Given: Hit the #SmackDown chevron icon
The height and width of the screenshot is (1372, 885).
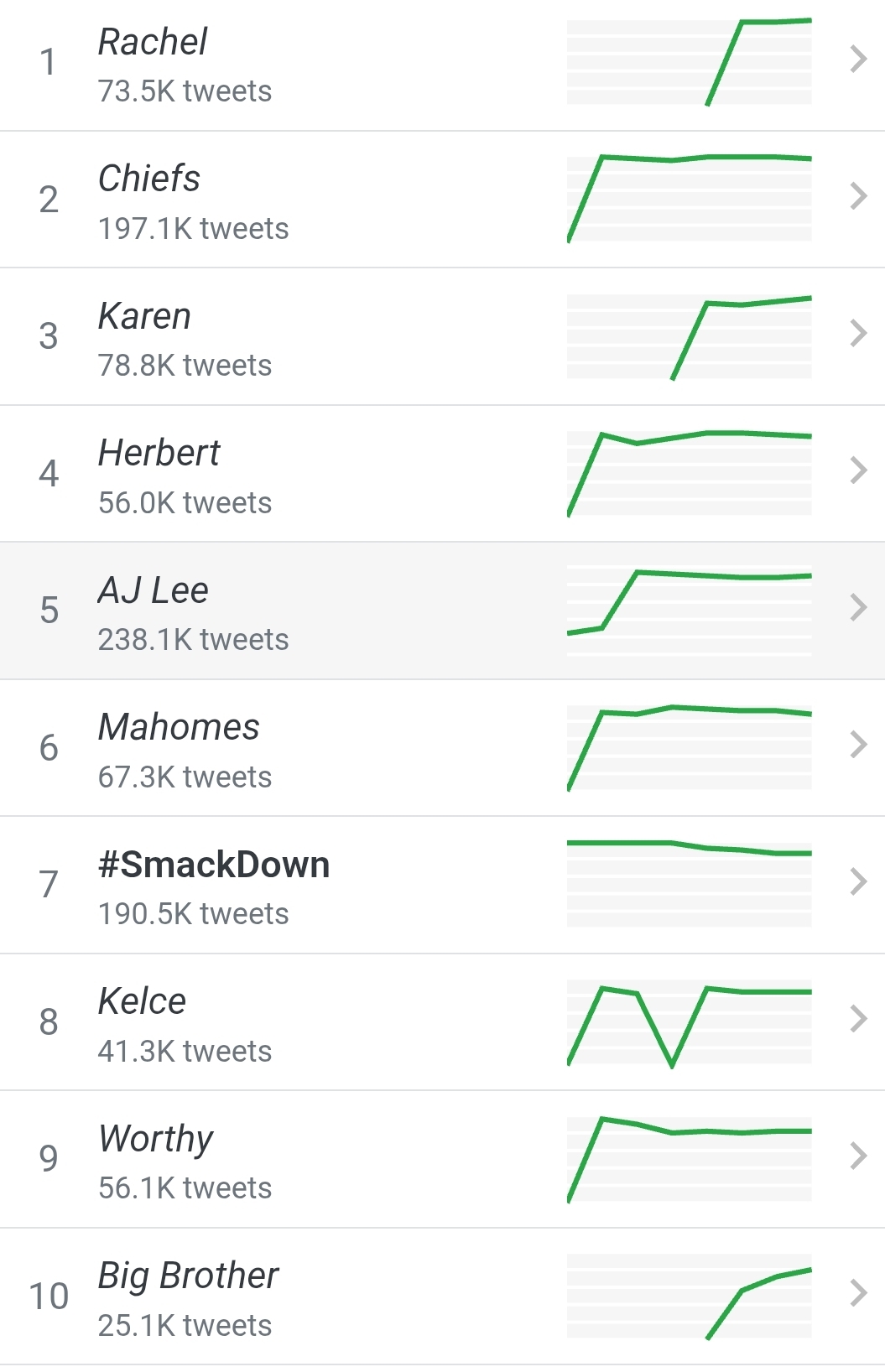Looking at the screenshot, I should point(857,881).
